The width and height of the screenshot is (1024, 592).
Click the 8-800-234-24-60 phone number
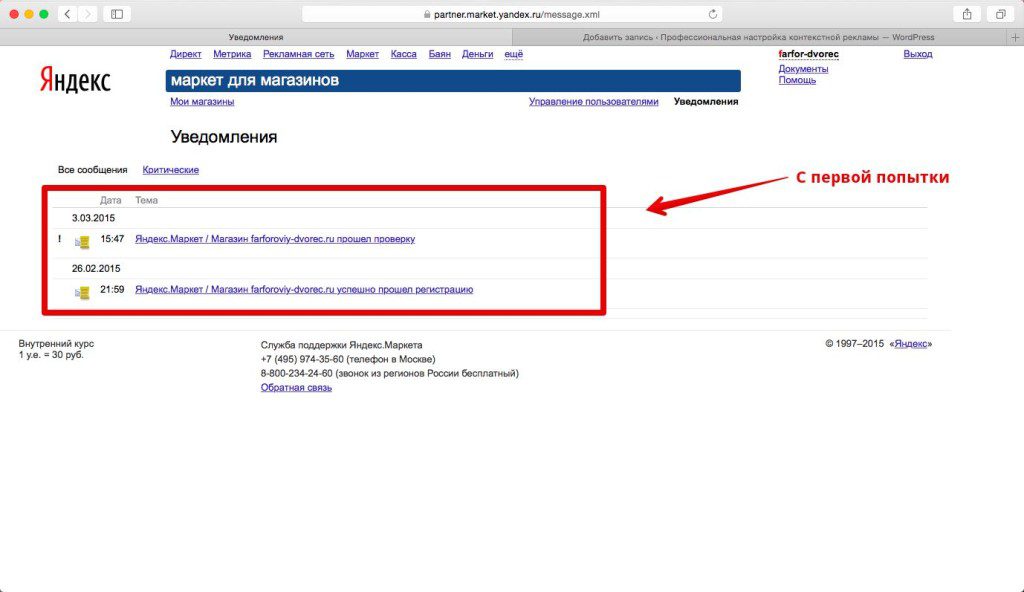296,373
